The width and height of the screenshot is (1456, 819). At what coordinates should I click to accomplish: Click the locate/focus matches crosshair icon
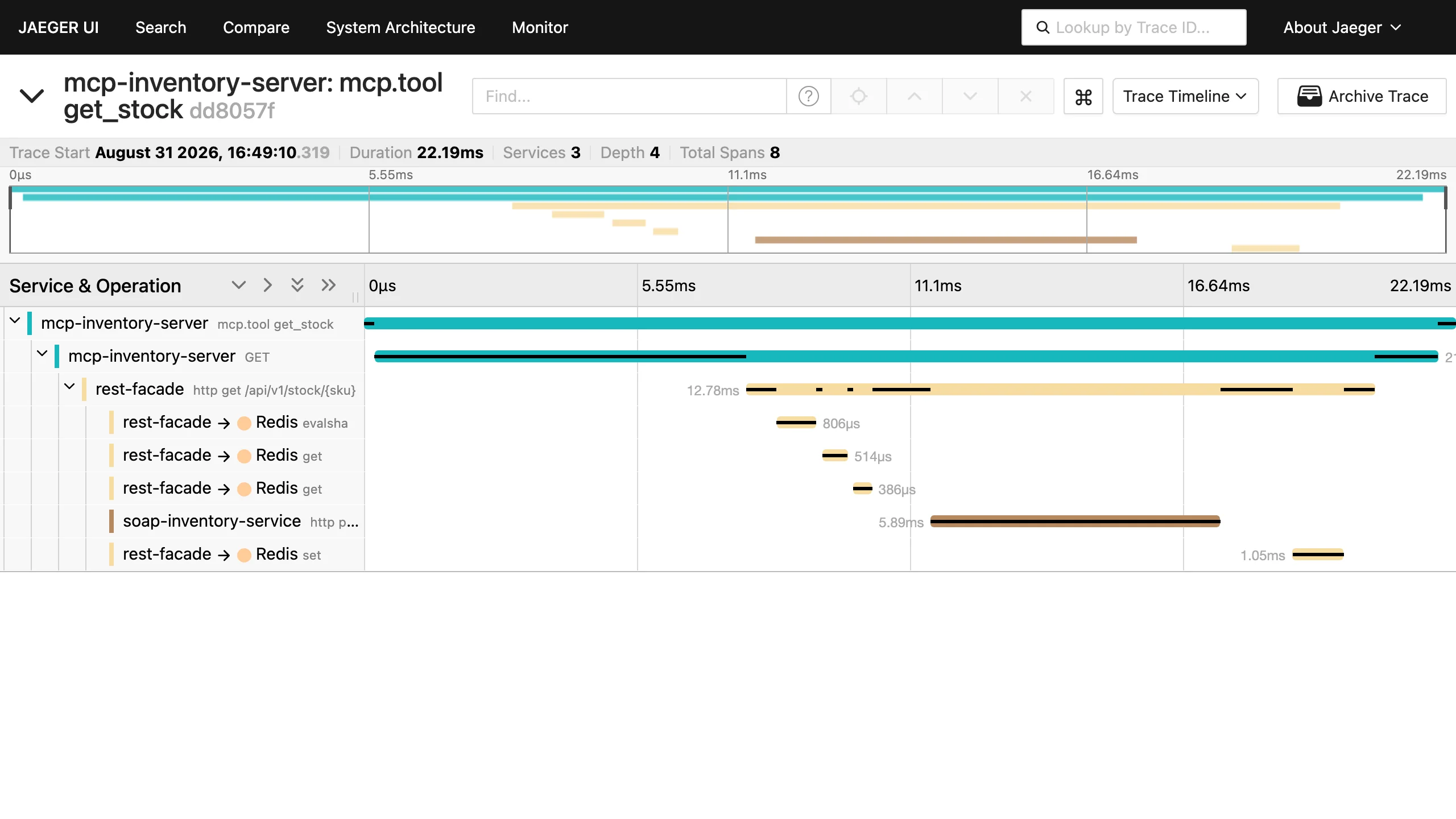[858, 96]
